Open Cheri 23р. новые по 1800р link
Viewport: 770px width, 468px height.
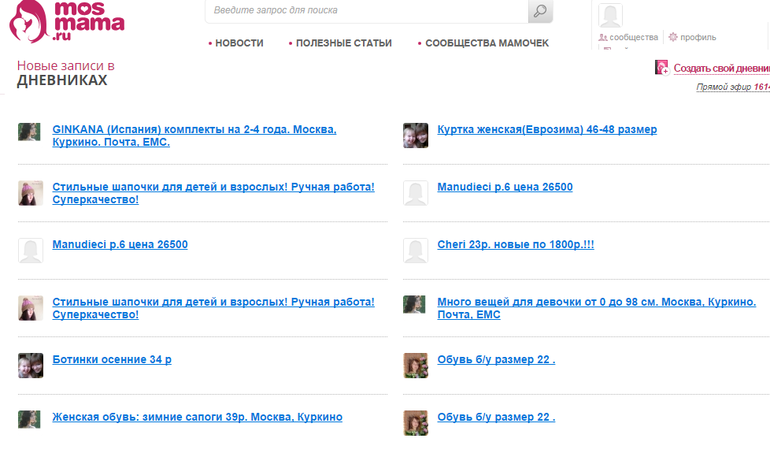click(x=515, y=244)
